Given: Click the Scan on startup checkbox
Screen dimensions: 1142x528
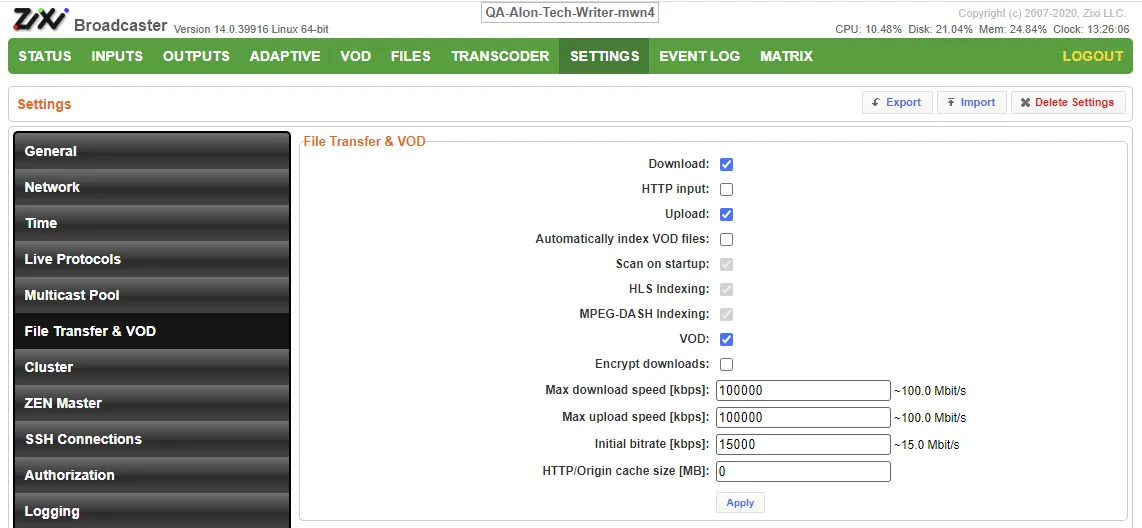Looking at the screenshot, I should 726,264.
